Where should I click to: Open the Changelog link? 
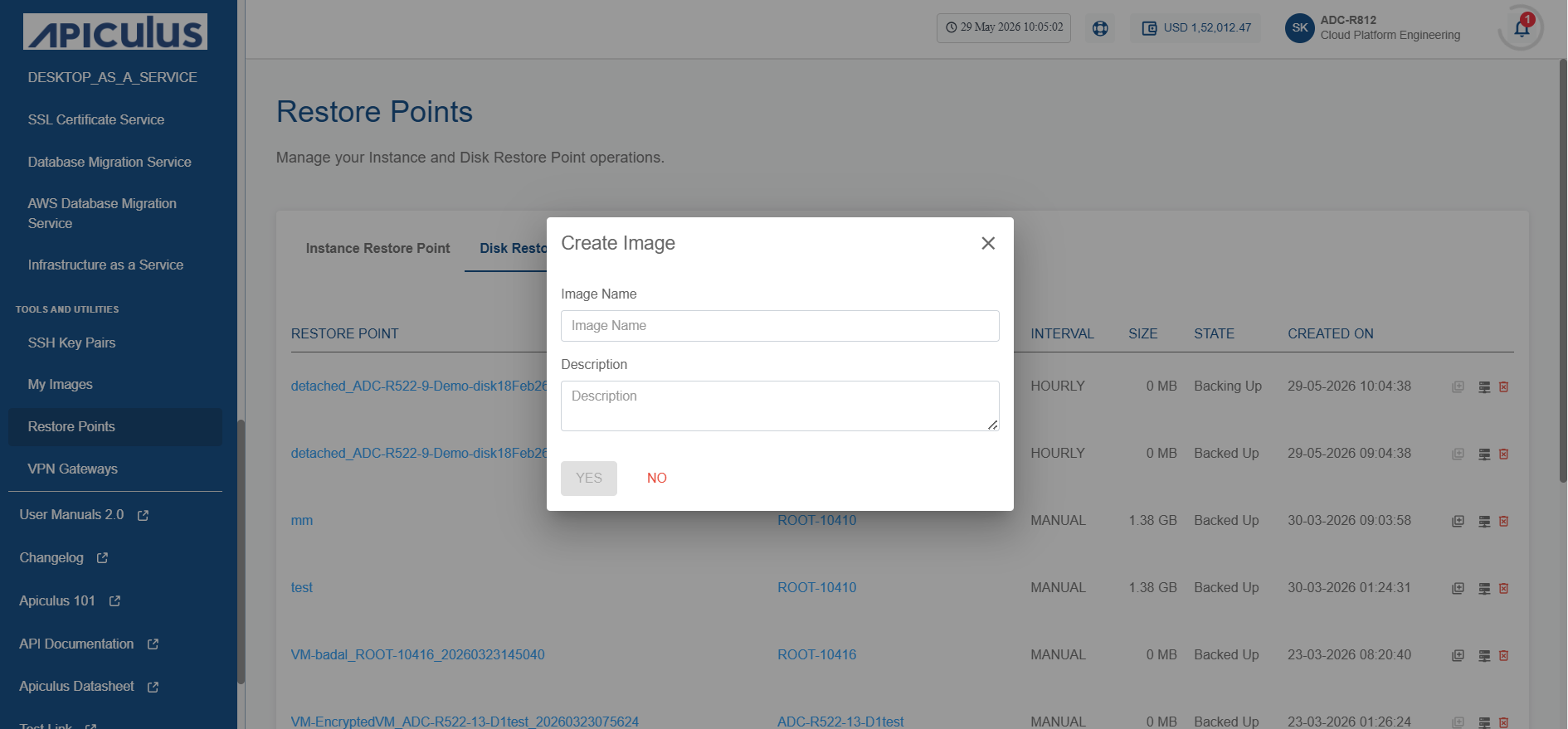coord(51,557)
